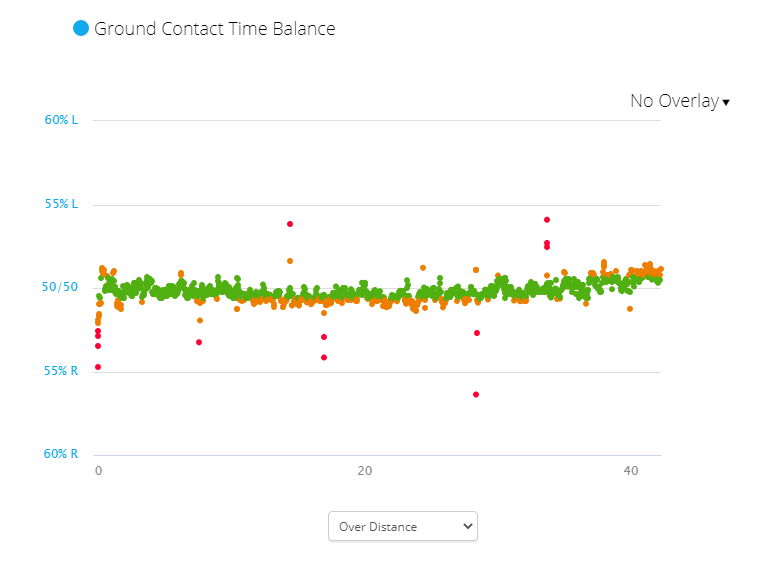The width and height of the screenshot is (766, 570).
Task: Click isolated orange point below 50/50 near distance 40
Action: point(630,309)
